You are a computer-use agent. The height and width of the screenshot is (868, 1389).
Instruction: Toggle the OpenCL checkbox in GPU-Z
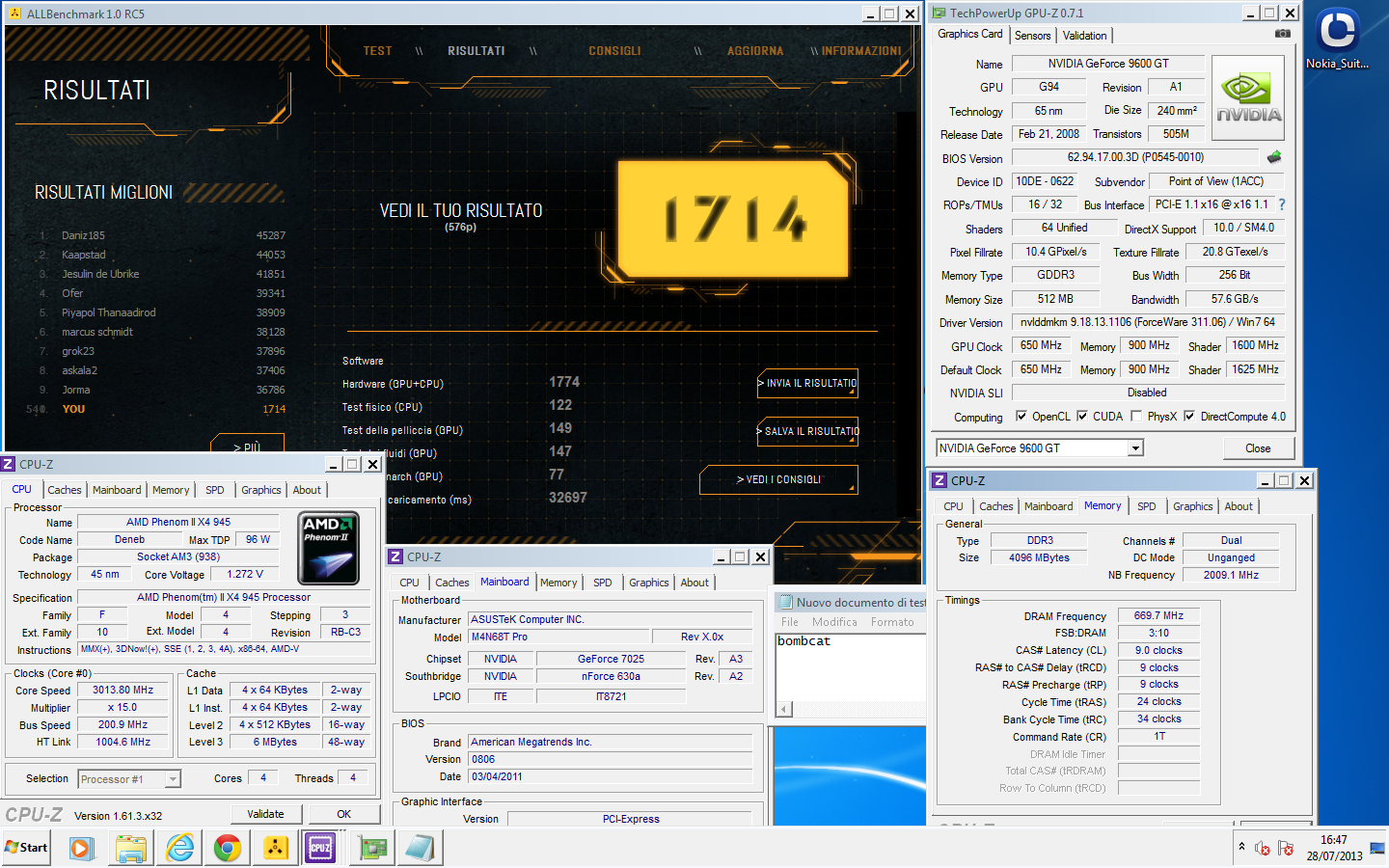(1021, 417)
